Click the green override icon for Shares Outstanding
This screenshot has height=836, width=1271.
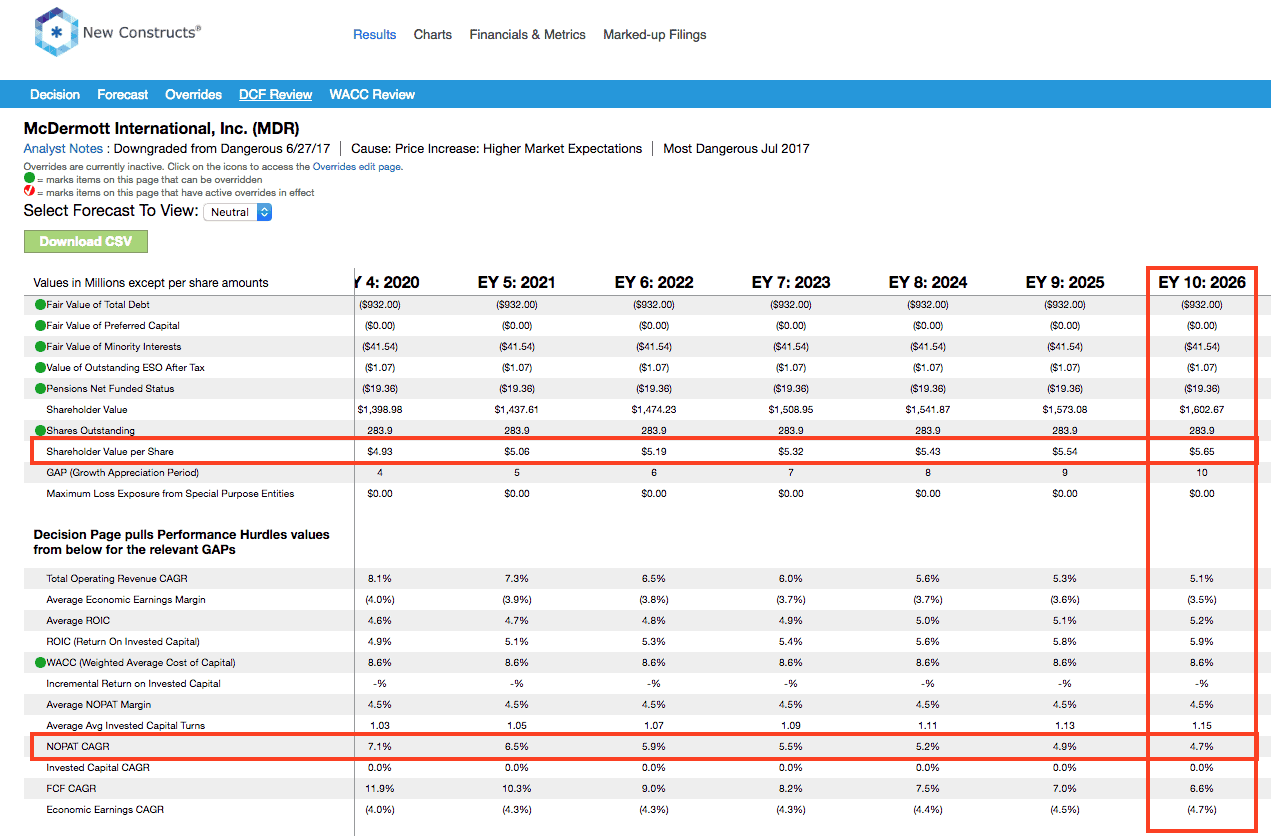tap(40, 431)
